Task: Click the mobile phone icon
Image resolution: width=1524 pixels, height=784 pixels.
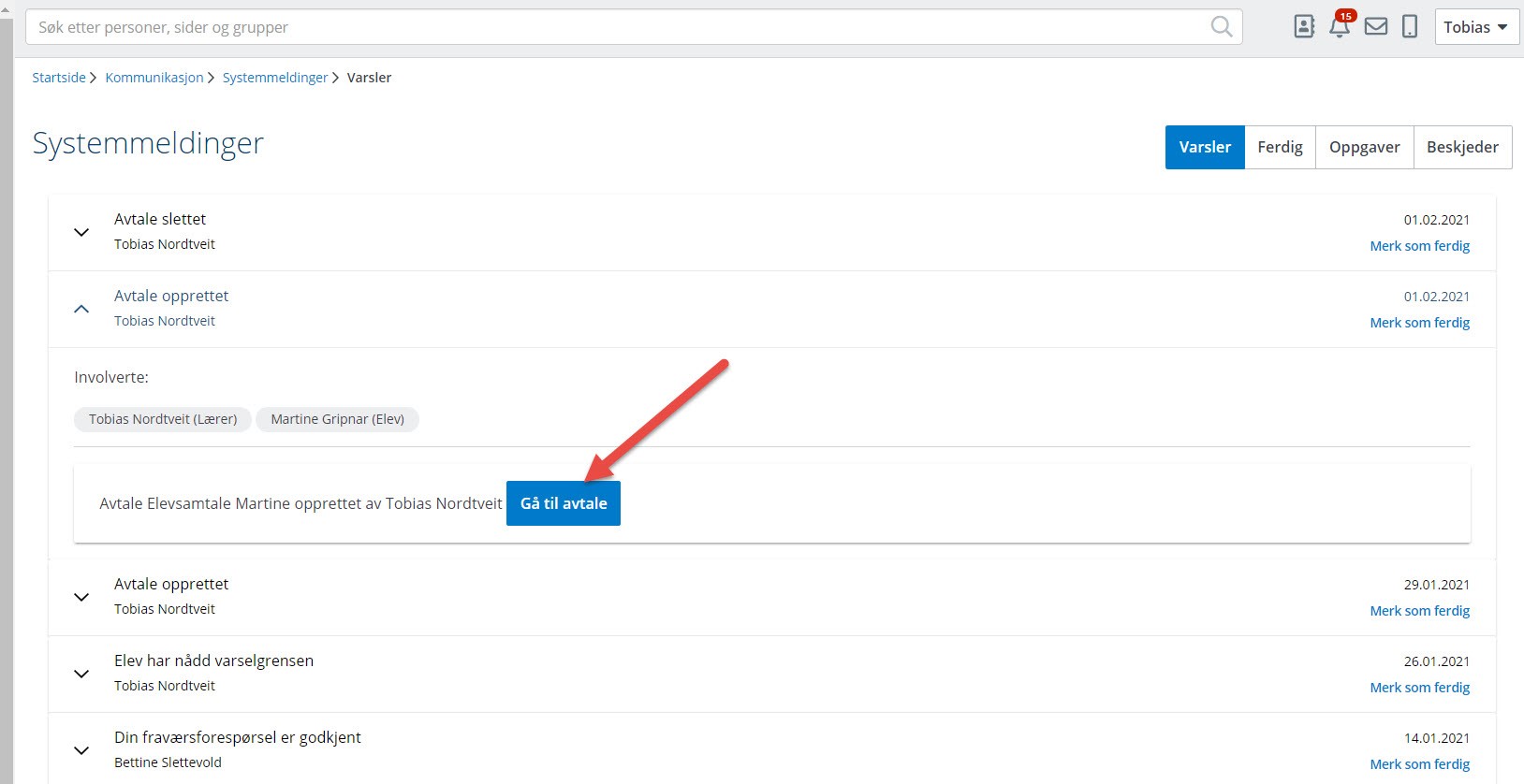Action: [x=1409, y=27]
